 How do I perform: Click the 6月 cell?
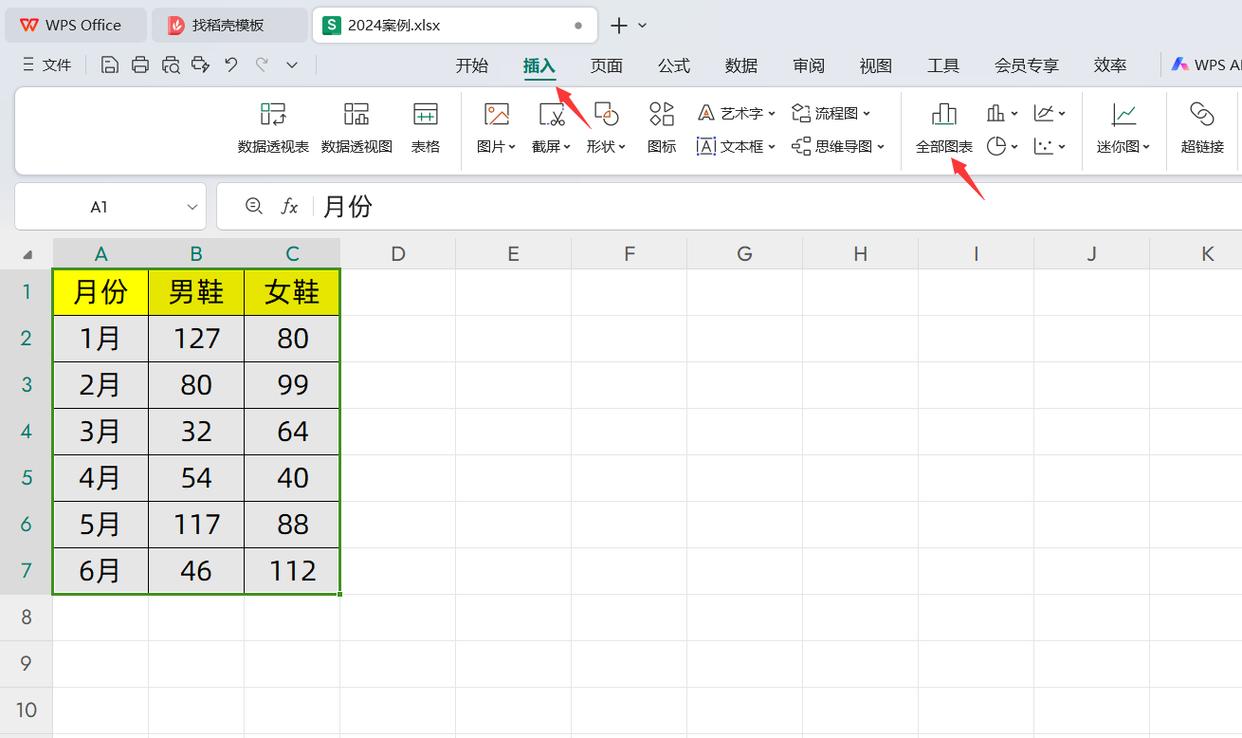[100, 571]
